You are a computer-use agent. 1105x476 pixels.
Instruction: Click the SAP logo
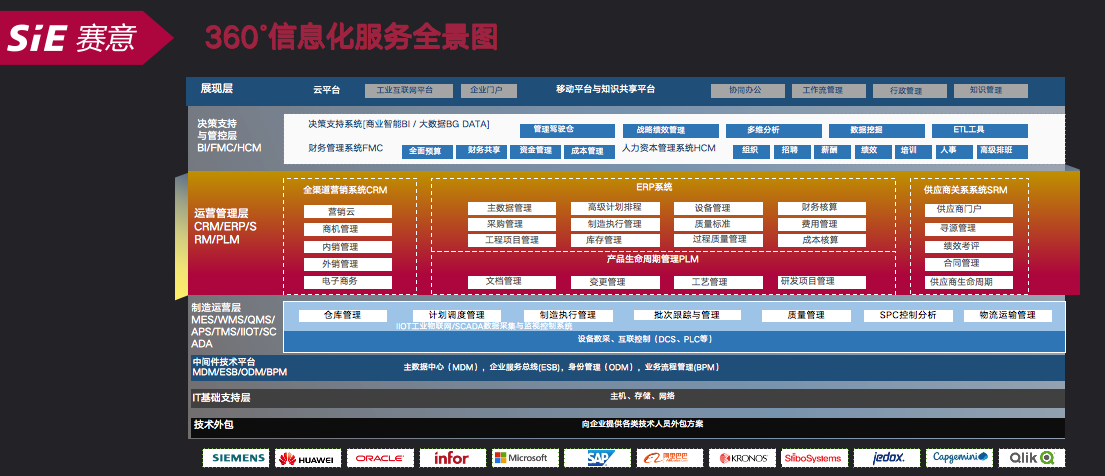click(x=597, y=458)
